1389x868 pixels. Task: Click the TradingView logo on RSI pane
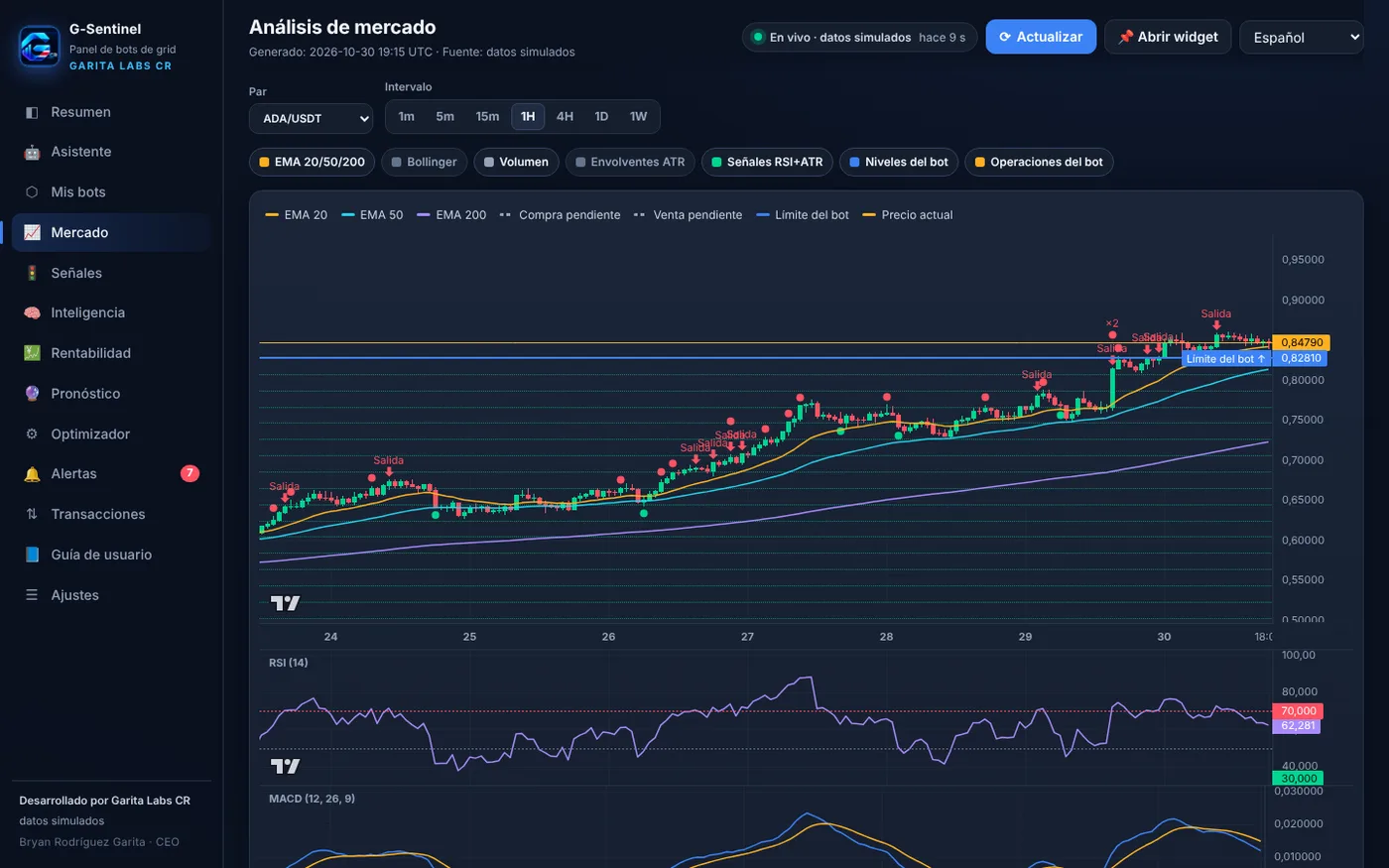(x=285, y=766)
